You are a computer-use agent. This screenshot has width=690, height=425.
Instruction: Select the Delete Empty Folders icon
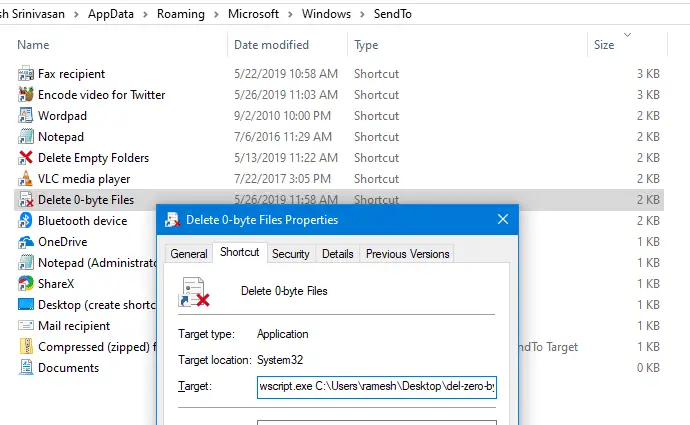(x=26, y=158)
